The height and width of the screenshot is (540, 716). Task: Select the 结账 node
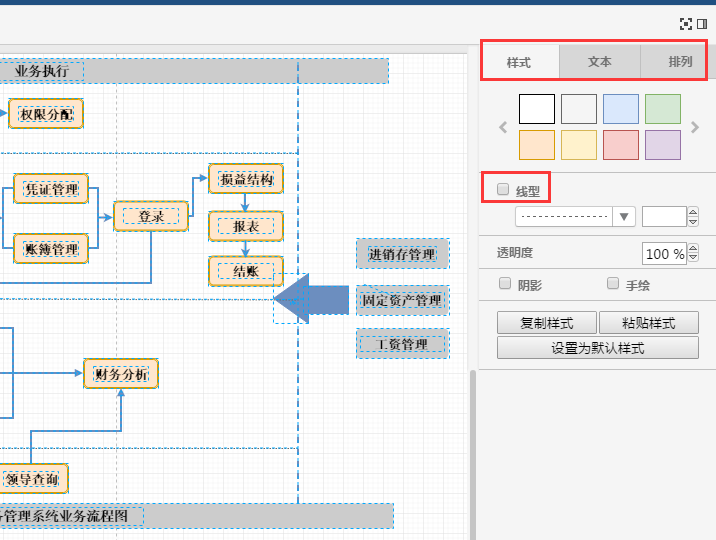point(246,271)
